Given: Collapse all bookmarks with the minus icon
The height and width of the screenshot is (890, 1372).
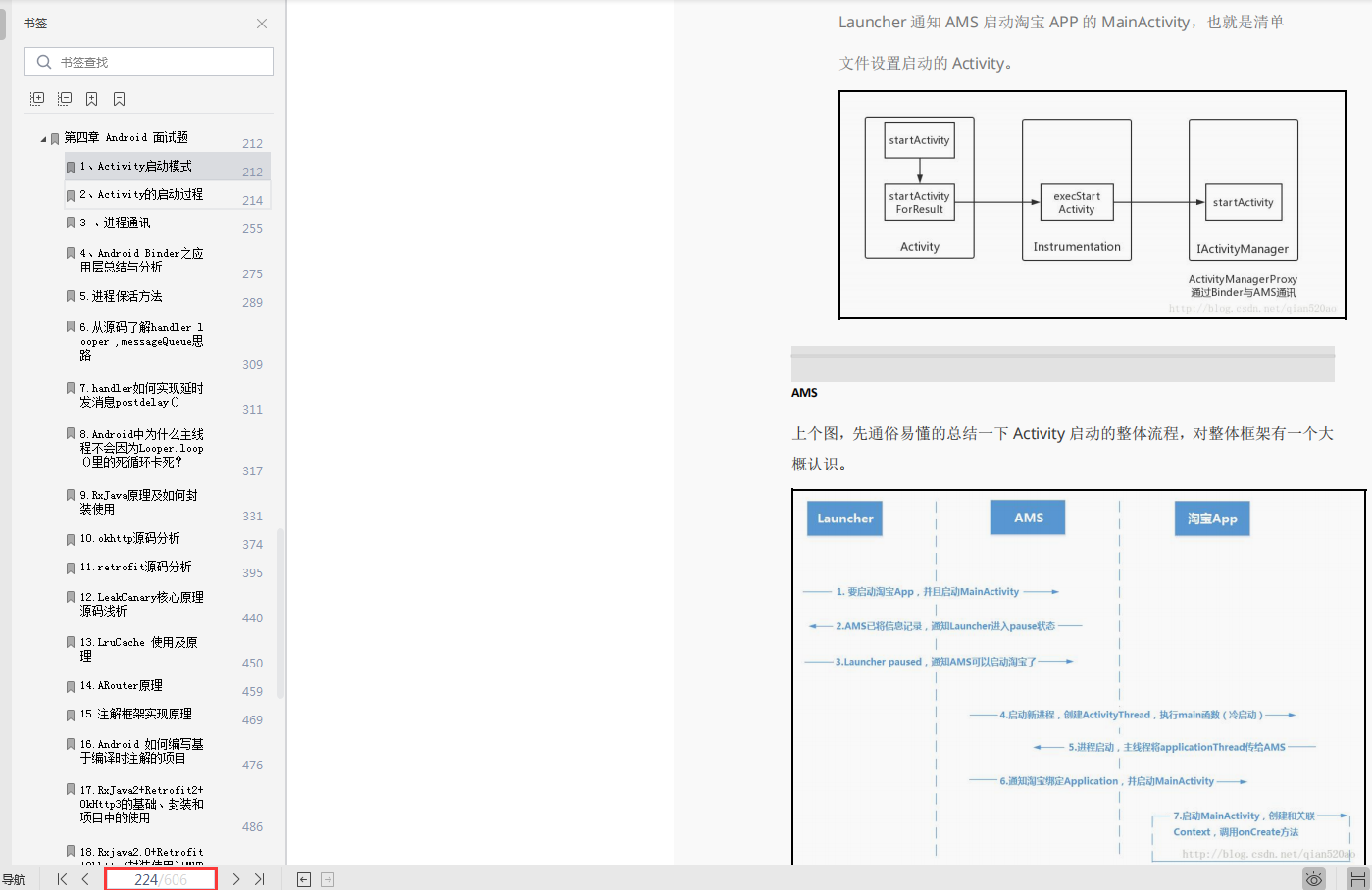Looking at the screenshot, I should pyautogui.click(x=65, y=99).
